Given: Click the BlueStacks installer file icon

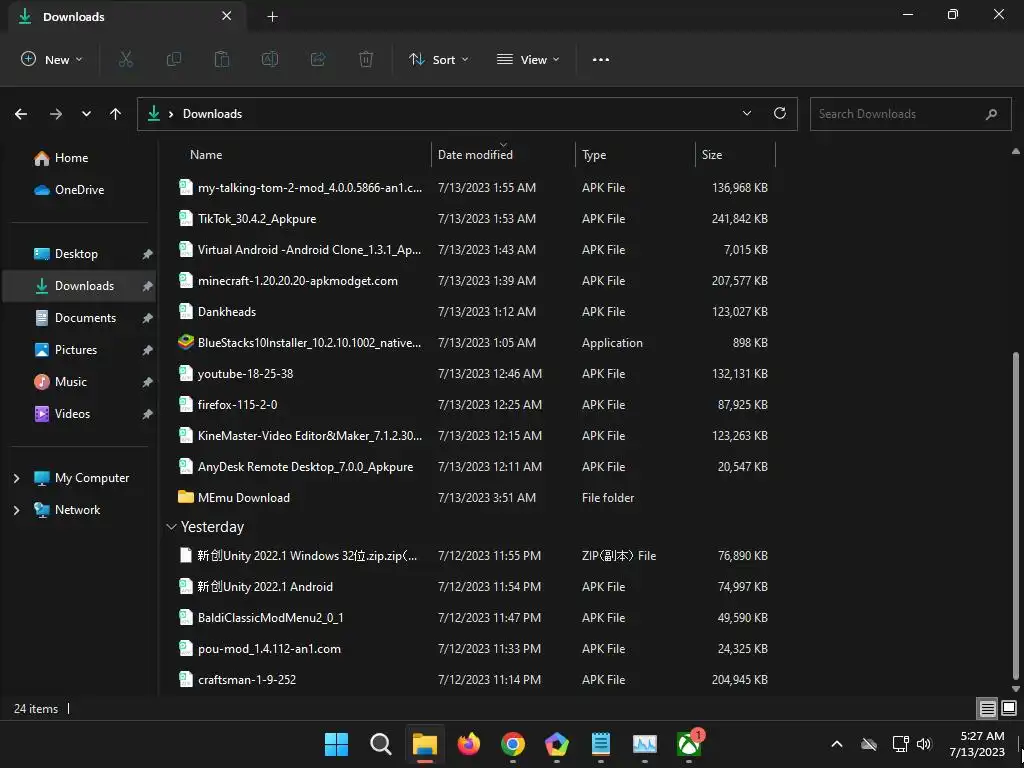Looking at the screenshot, I should point(185,342).
